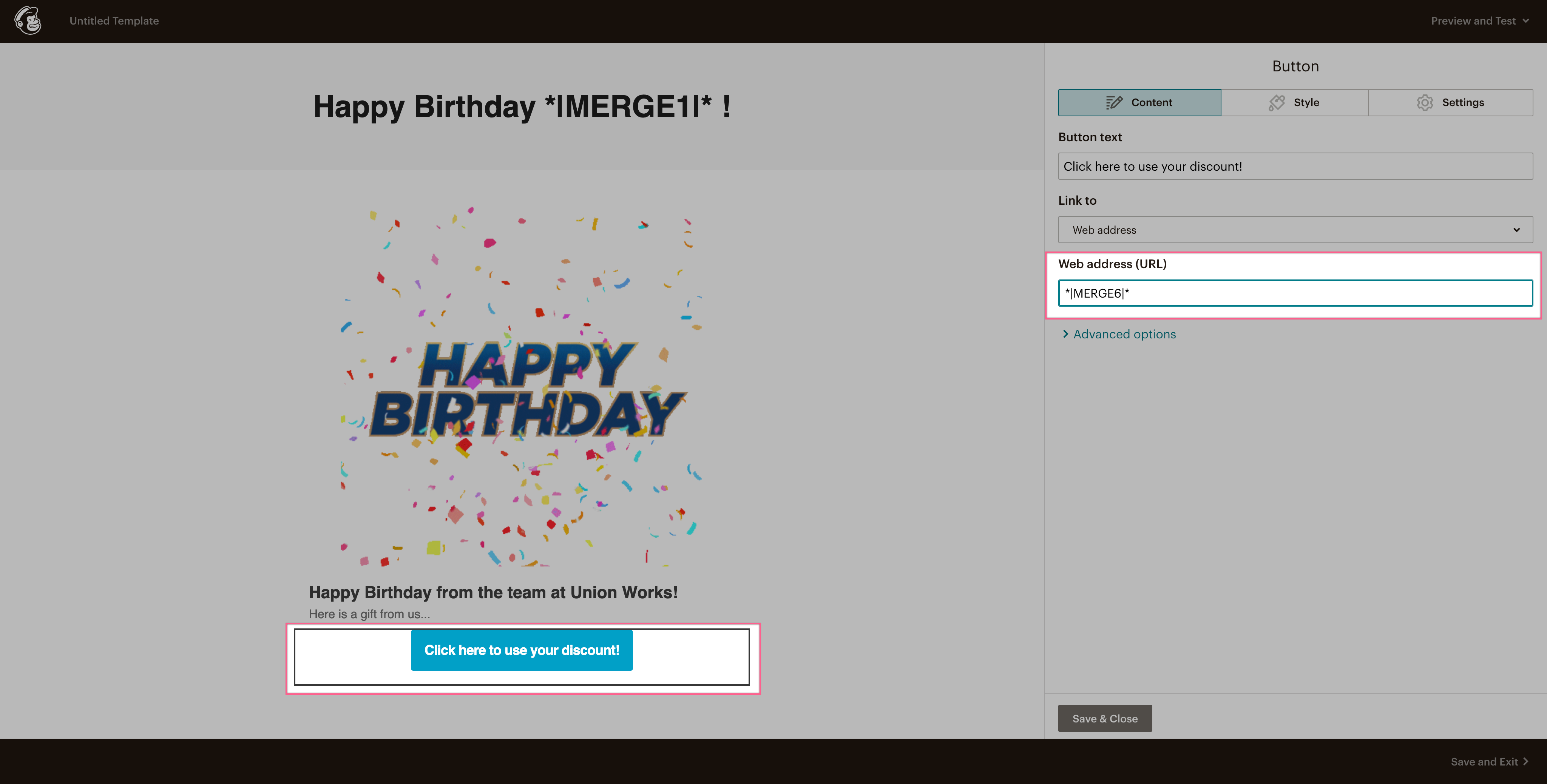Expand Advanced options

1124,334
